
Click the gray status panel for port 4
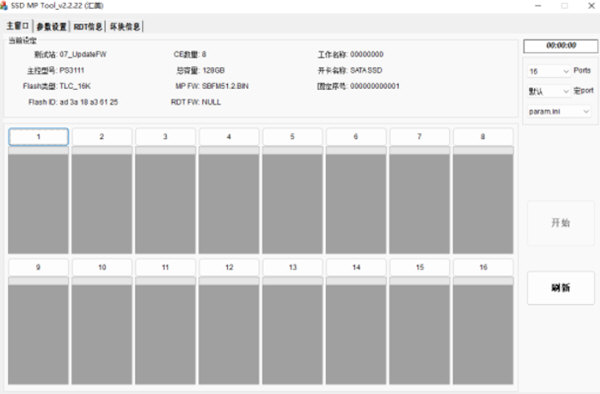click(x=229, y=204)
